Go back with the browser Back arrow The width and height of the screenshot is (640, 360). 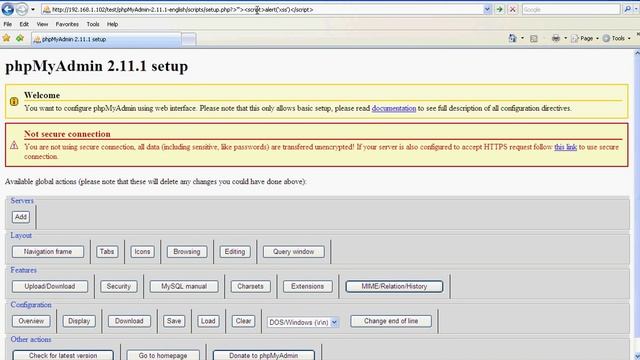7,9
